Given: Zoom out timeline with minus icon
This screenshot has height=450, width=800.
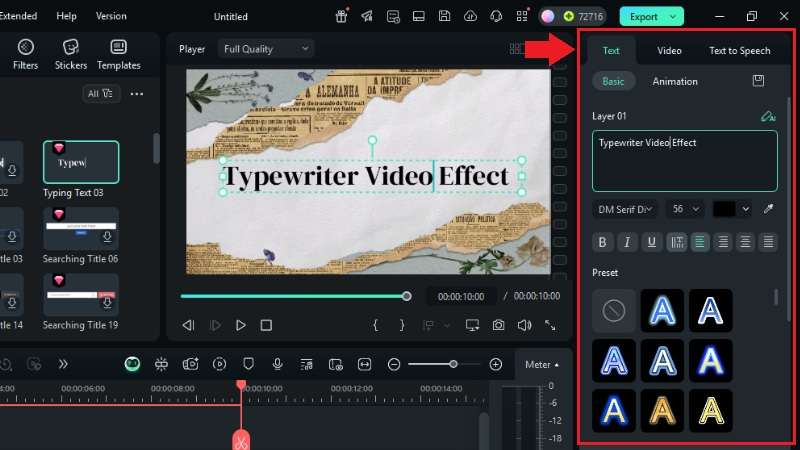Looking at the screenshot, I should pos(393,364).
